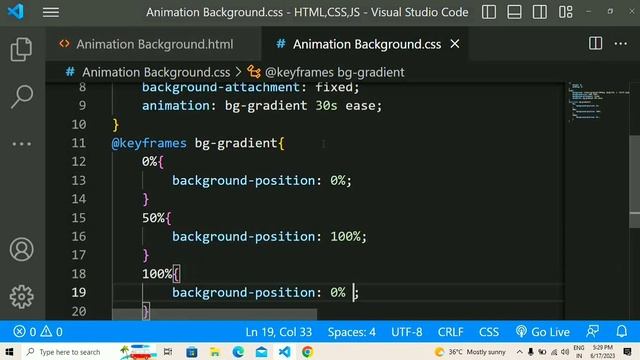
Task: Open volume control in system tray
Action: 565,352
